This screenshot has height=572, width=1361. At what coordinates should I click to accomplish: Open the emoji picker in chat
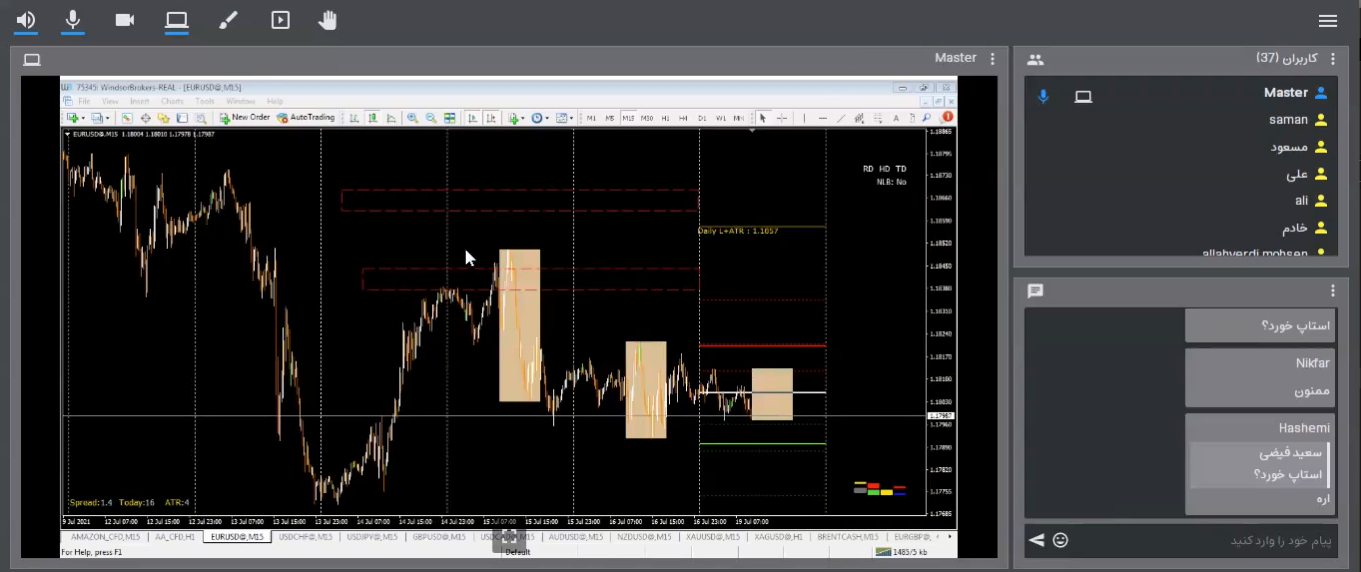pyautogui.click(x=1061, y=540)
